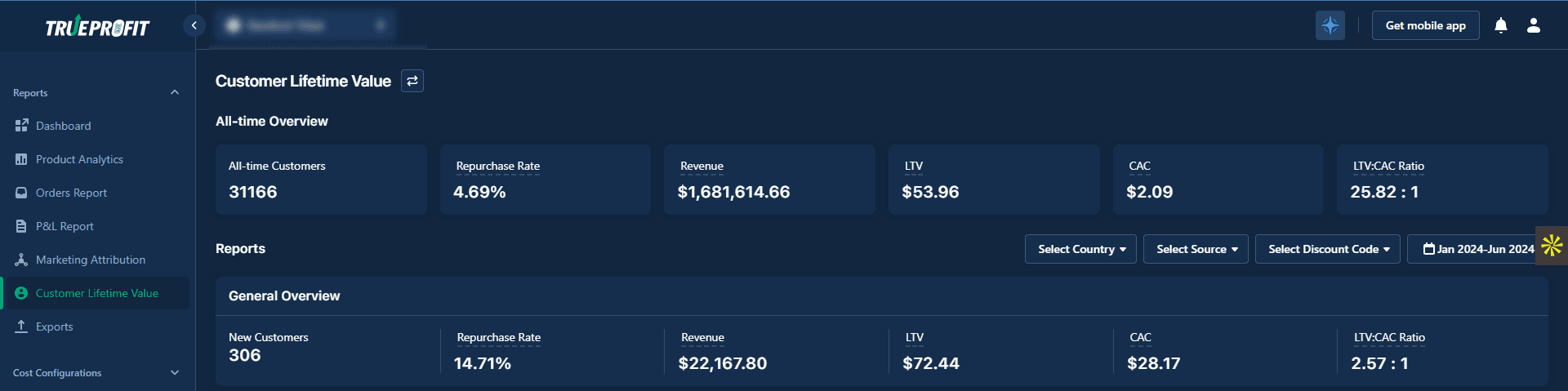Open the Select Source dropdown

(x=1196, y=249)
